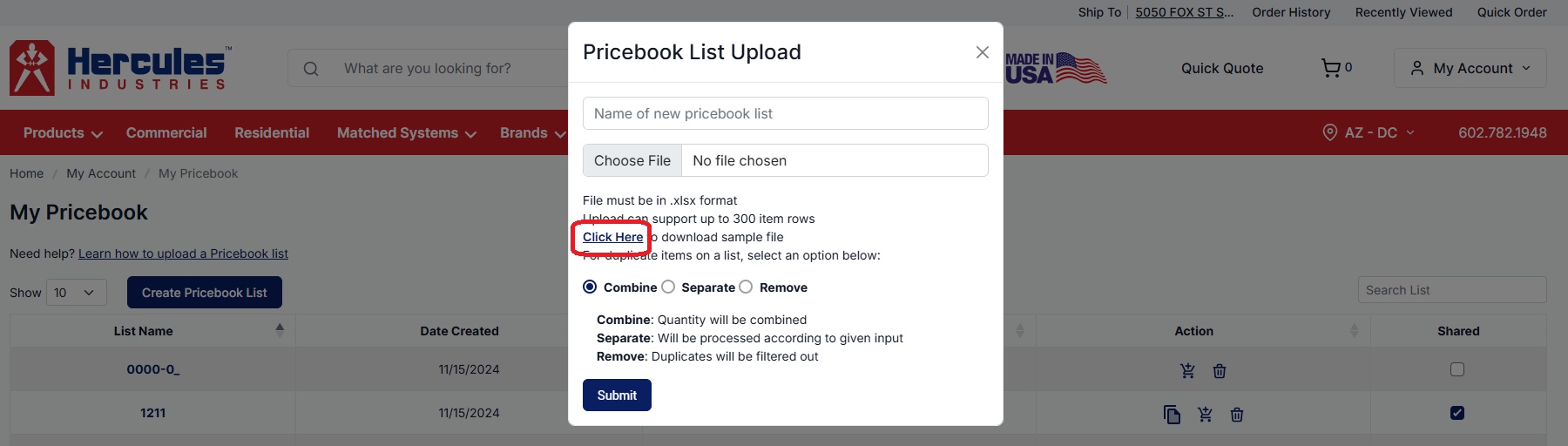Viewport: 1568px width, 446px height.
Task: Click the pricebook list name field
Action: click(785, 113)
